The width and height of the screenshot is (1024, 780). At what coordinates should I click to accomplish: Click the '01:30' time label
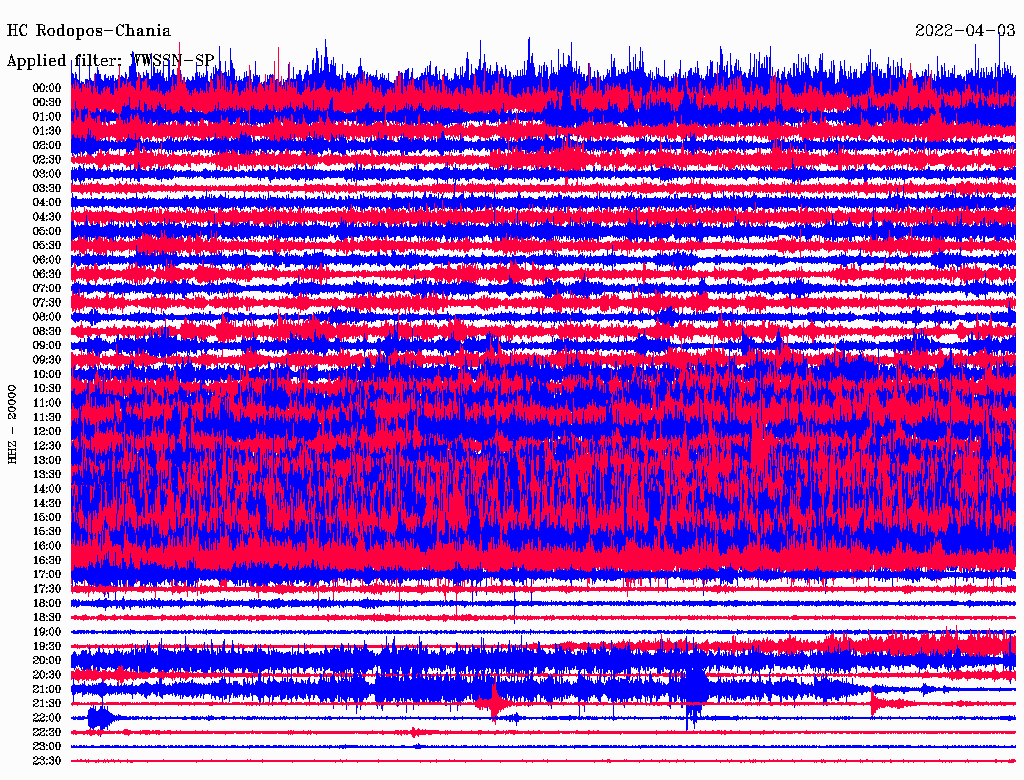(47, 131)
